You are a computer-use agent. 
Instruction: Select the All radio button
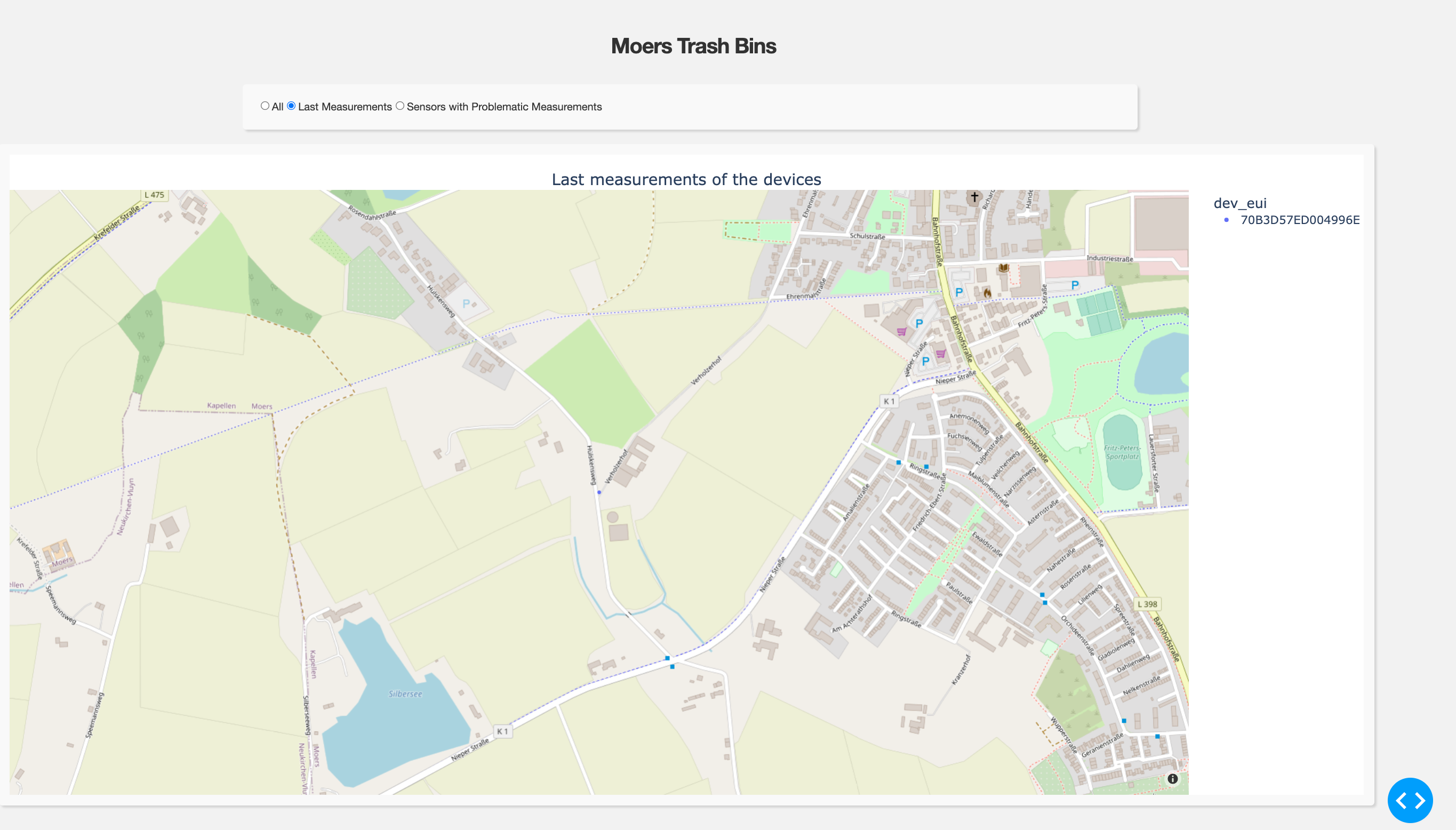tap(265, 106)
